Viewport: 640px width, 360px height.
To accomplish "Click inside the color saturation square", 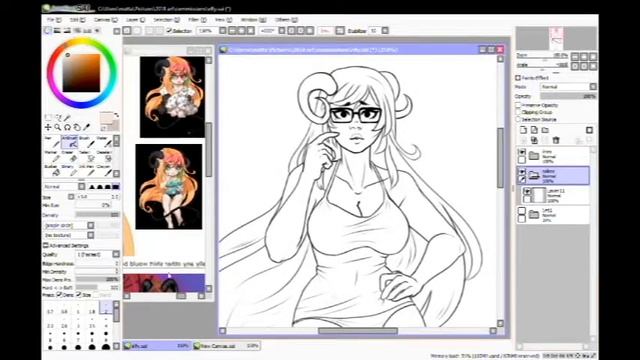I will tap(81, 73).
